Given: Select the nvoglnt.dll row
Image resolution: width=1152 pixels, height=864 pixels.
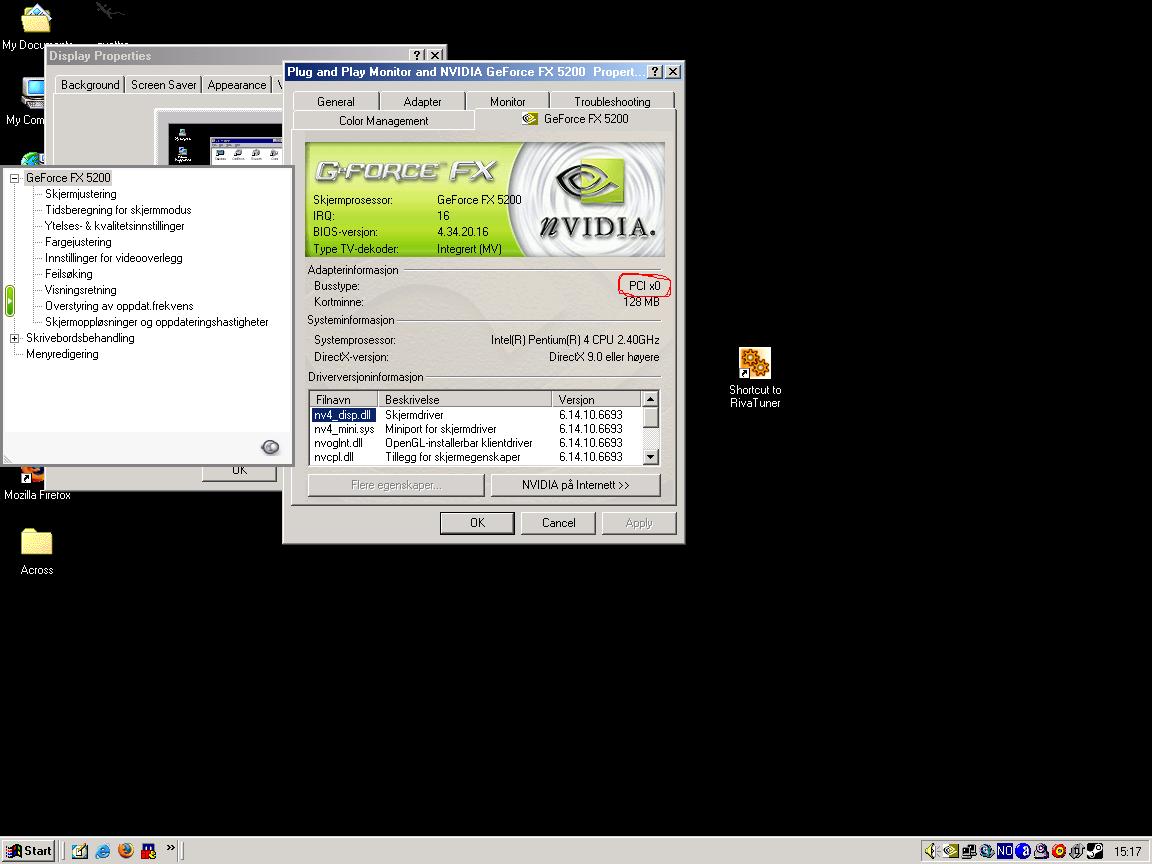Looking at the screenshot, I should pos(476,443).
